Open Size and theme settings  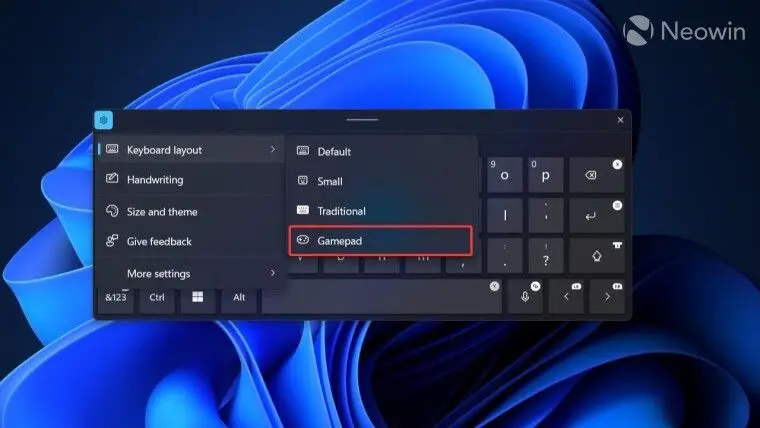click(190, 211)
